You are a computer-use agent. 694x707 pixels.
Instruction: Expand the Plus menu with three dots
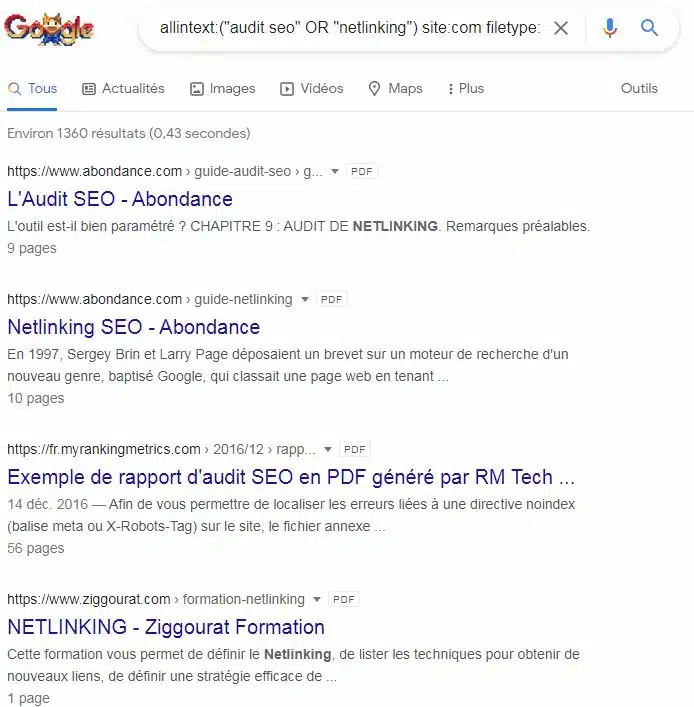(465, 88)
